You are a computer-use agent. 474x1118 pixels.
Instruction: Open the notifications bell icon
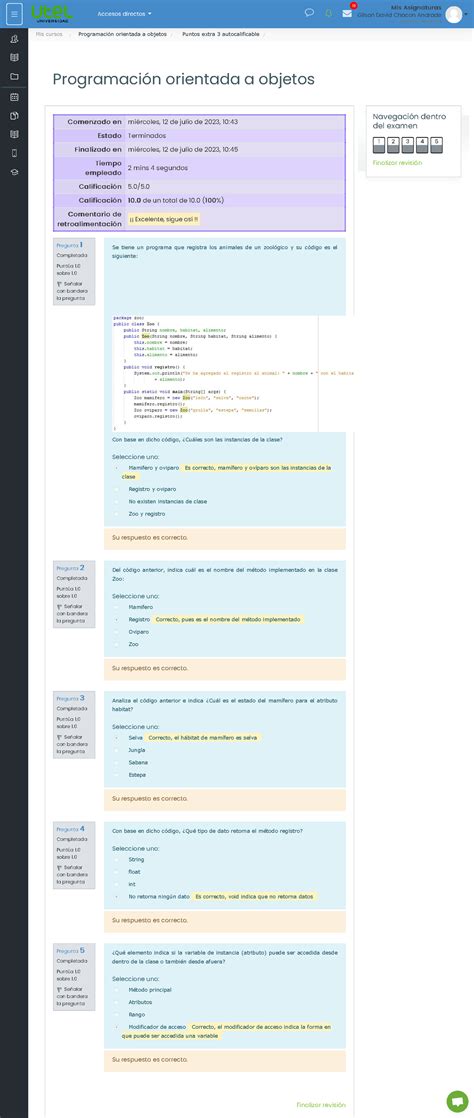(329, 13)
